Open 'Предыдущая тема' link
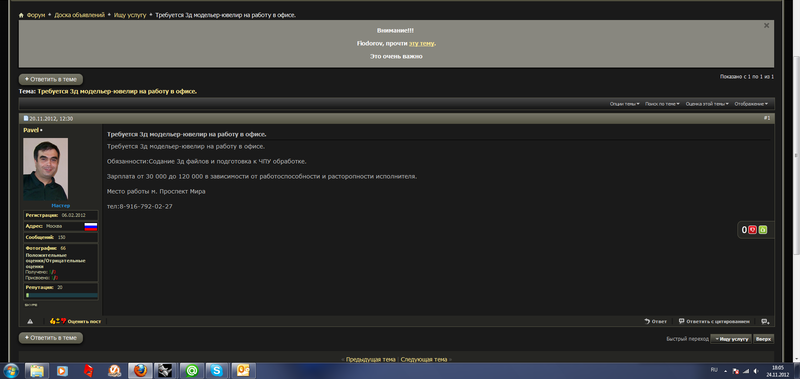800x379 pixels. [370, 360]
